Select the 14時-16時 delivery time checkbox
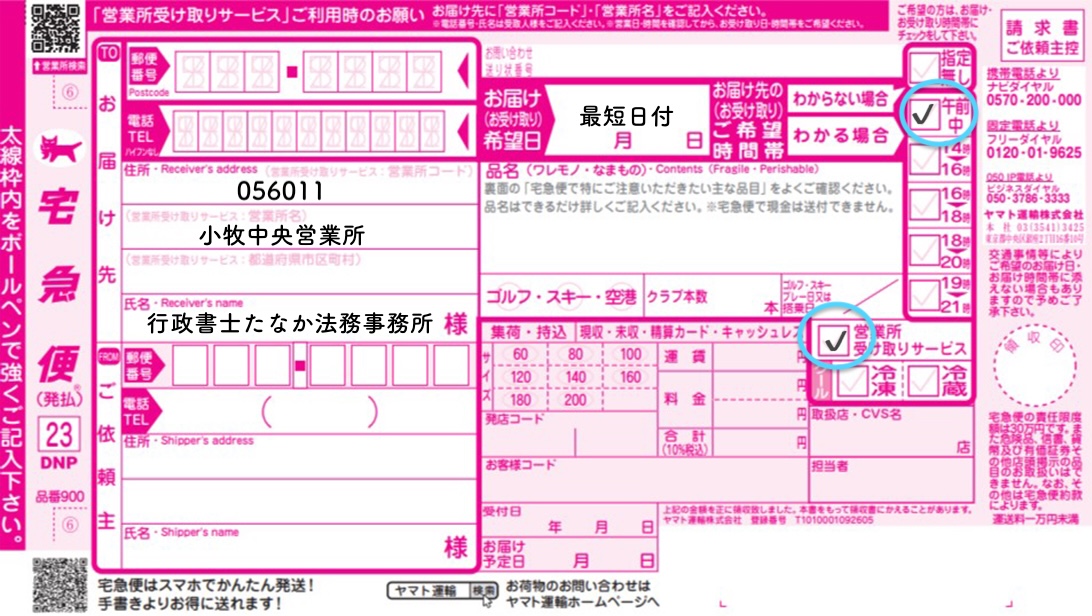The image size is (1092, 616). 922,156
